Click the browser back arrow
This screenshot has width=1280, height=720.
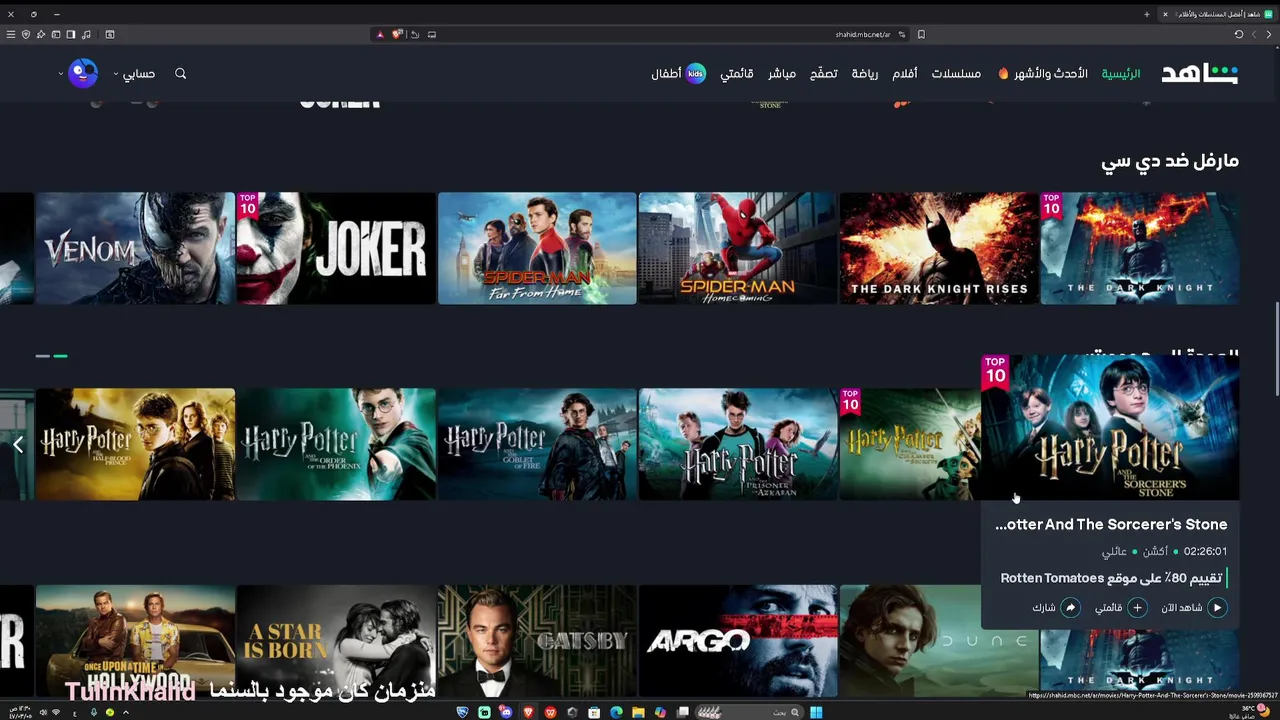click(x=1269, y=34)
